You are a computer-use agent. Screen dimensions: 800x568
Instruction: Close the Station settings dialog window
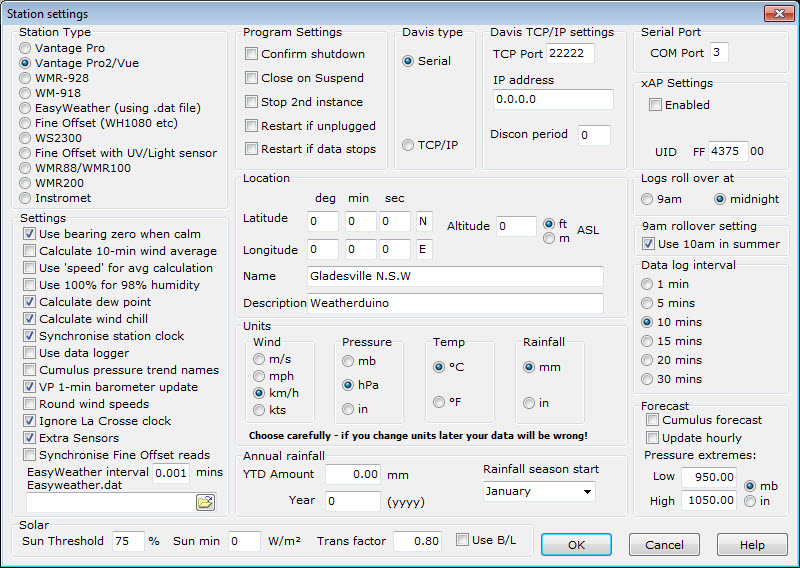(779, 14)
